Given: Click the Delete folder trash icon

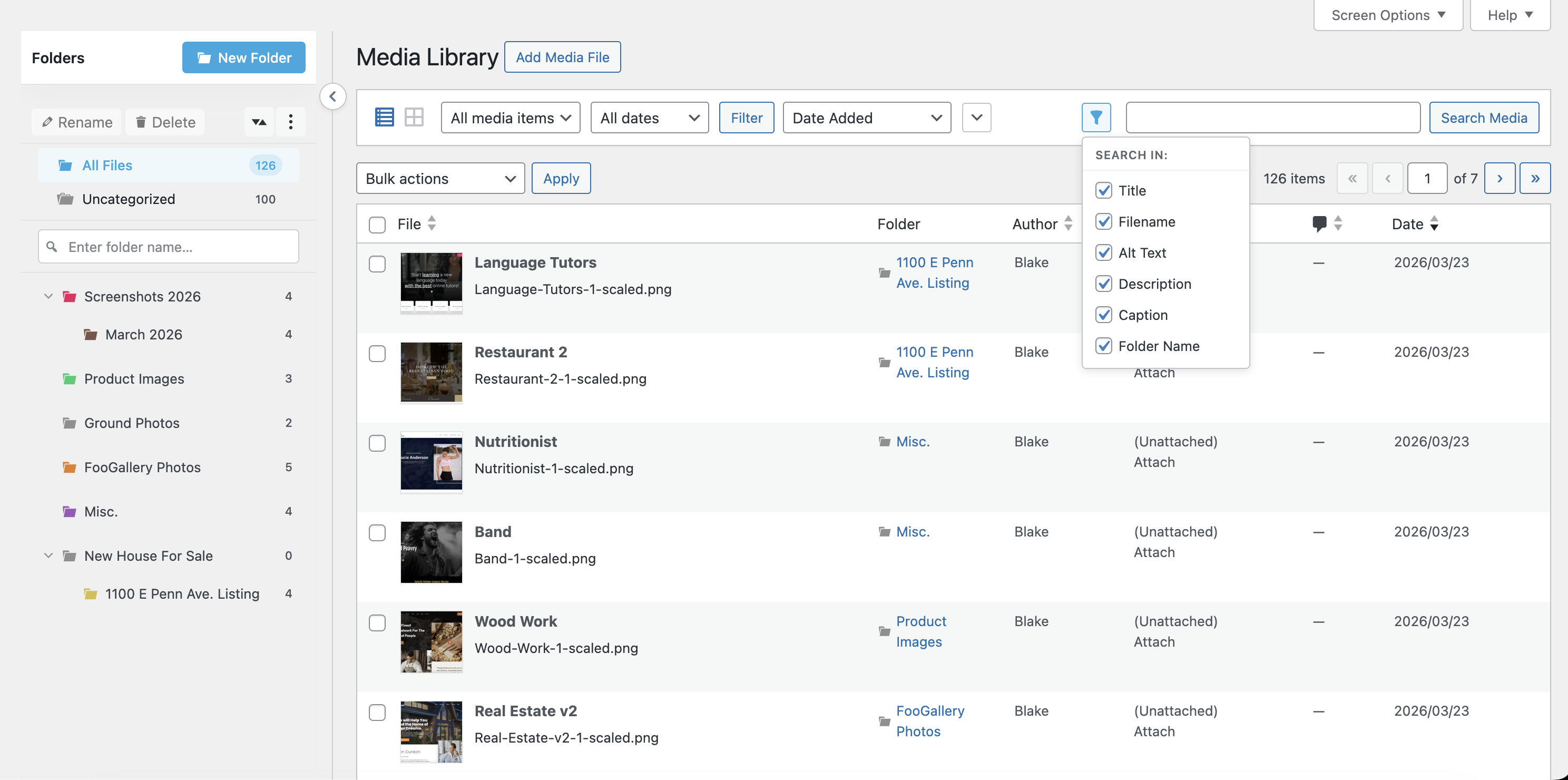Looking at the screenshot, I should tap(164, 122).
